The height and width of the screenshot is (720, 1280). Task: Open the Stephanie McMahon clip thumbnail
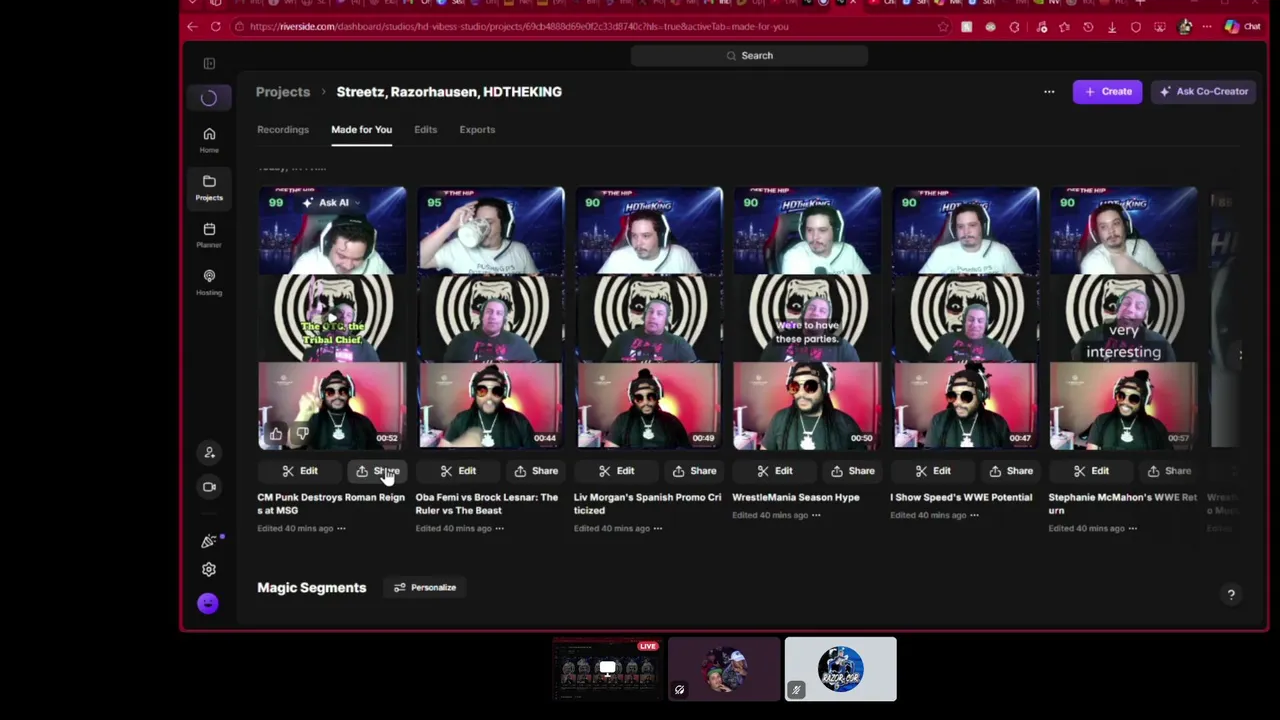(1123, 318)
